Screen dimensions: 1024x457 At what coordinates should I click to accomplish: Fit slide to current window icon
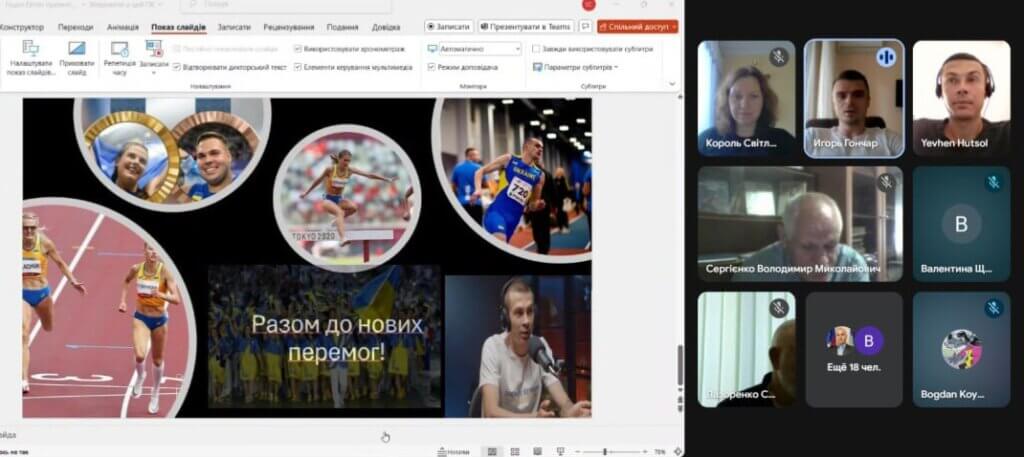tap(678, 451)
